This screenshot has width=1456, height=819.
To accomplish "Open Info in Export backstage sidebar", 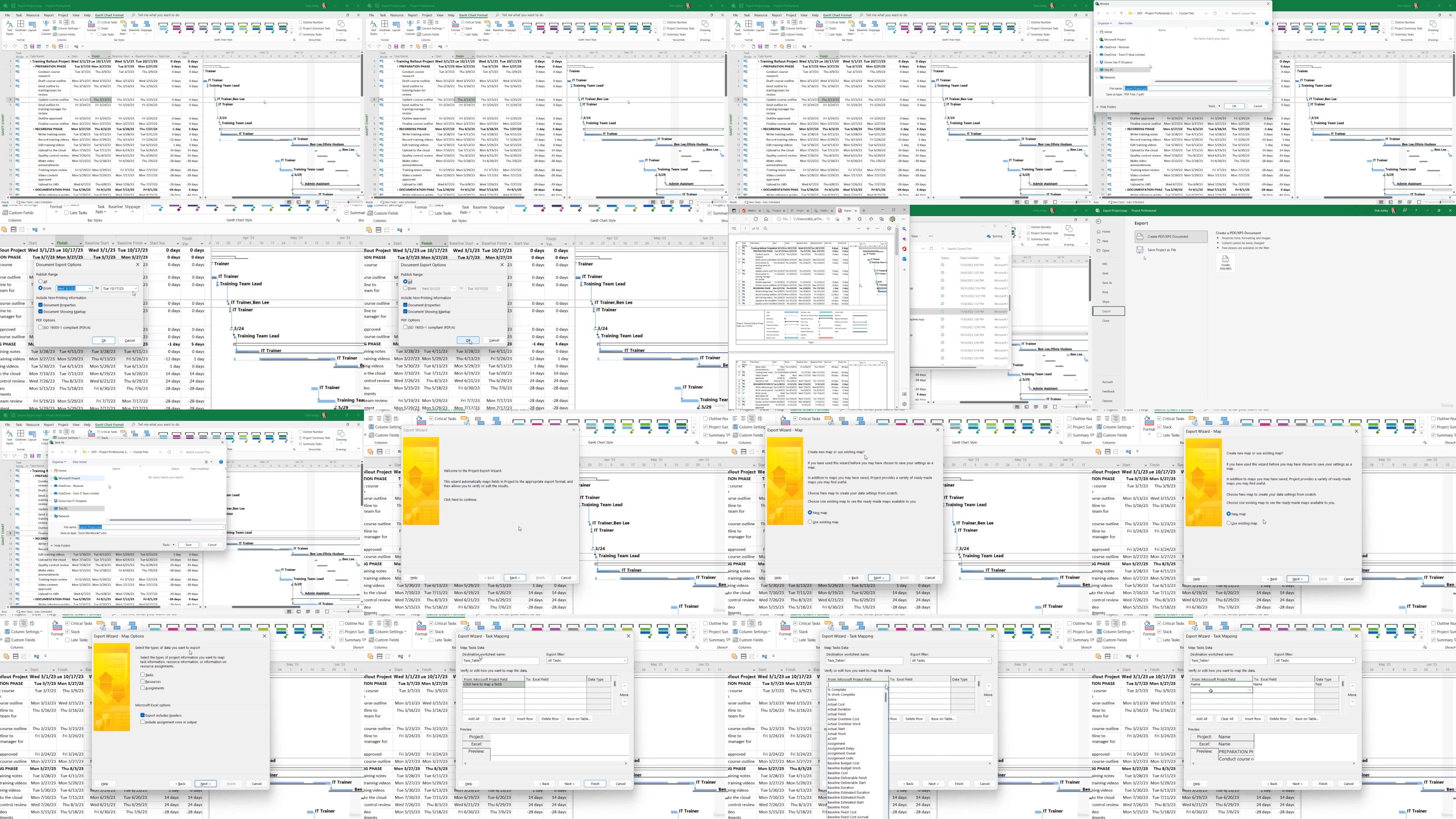I will click(1104, 263).
